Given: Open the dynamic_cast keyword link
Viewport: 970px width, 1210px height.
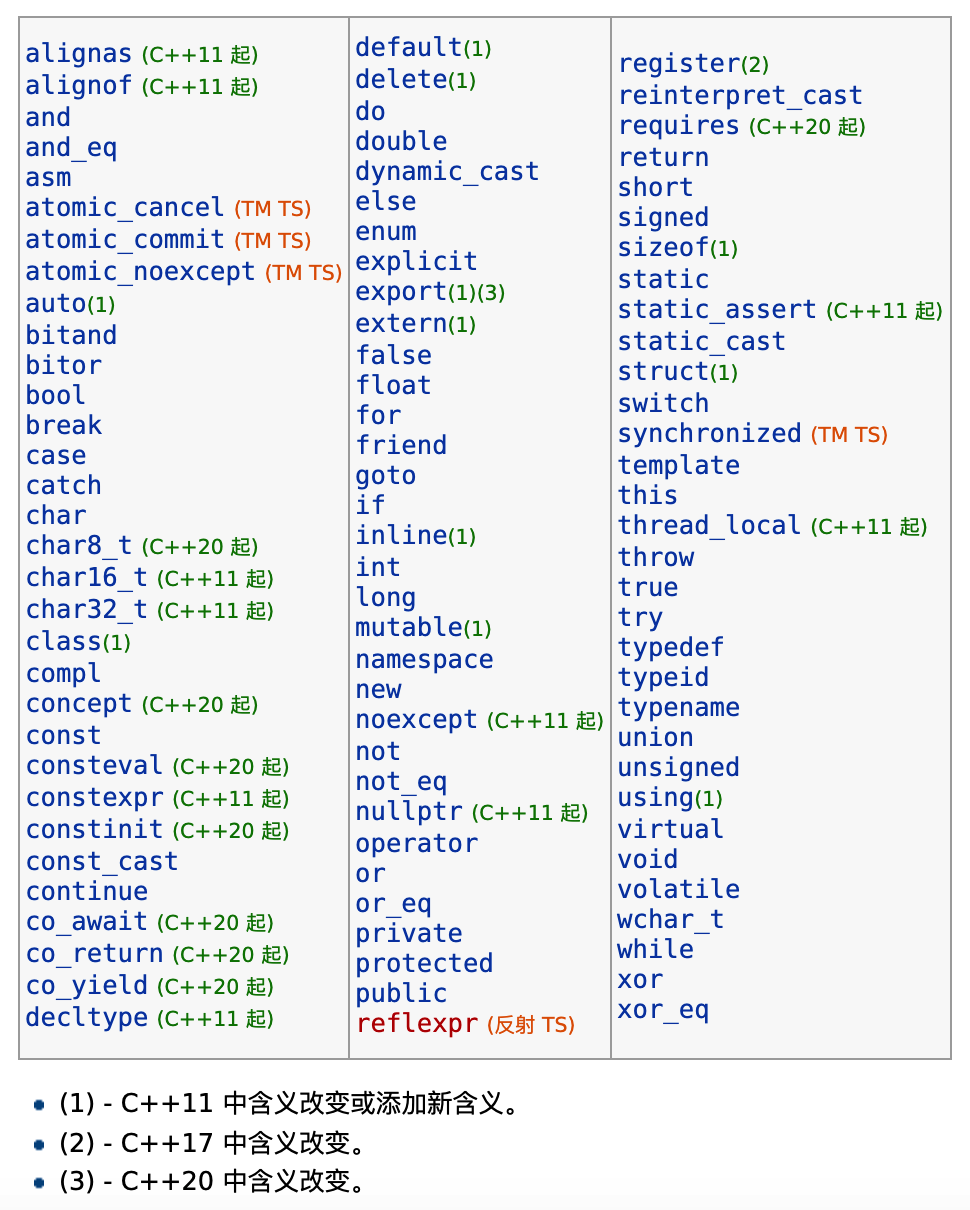Looking at the screenshot, I should click(x=447, y=171).
